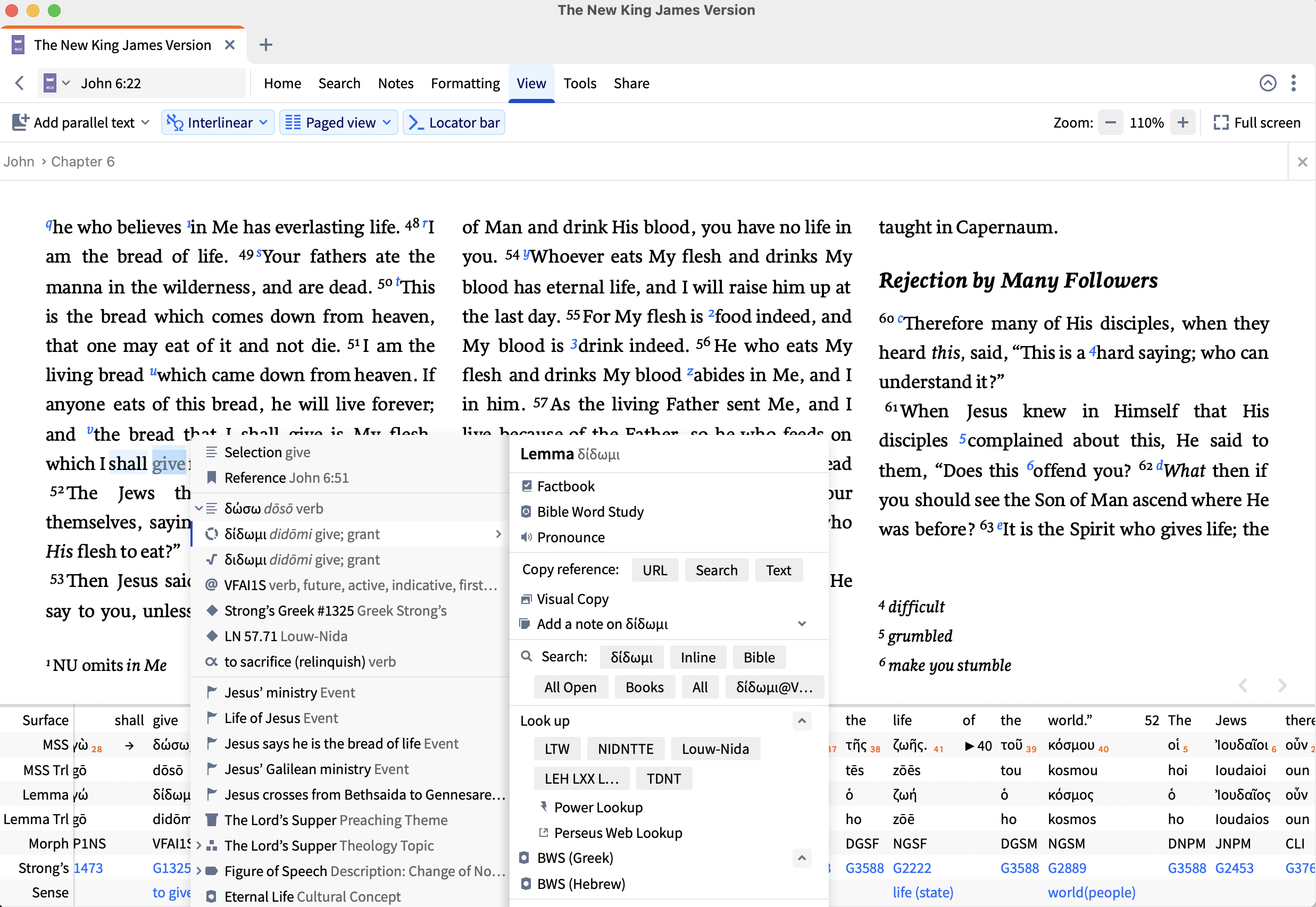Screen dimensions: 1316x907
Task: Toggle the Locator bar
Action: click(454, 123)
